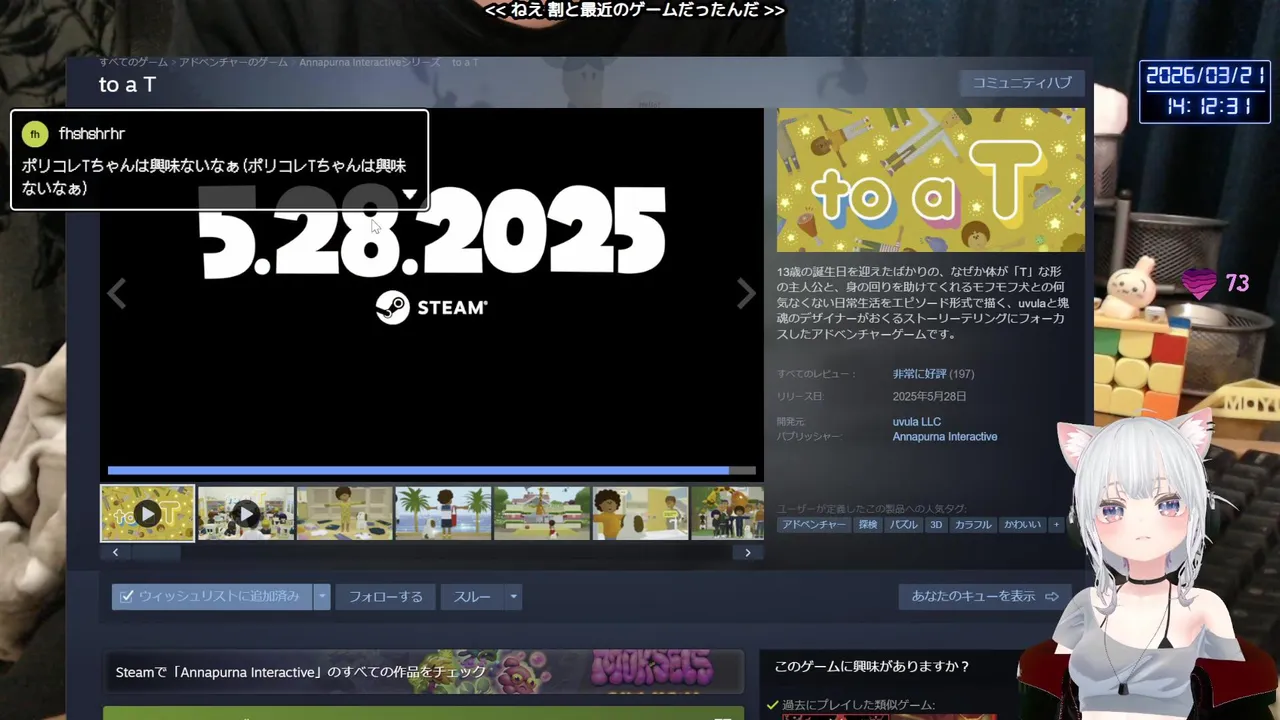Viewport: 1280px width, 720px height.
Task: Click fh user avatar in chat popup
Action: [x=35, y=134]
